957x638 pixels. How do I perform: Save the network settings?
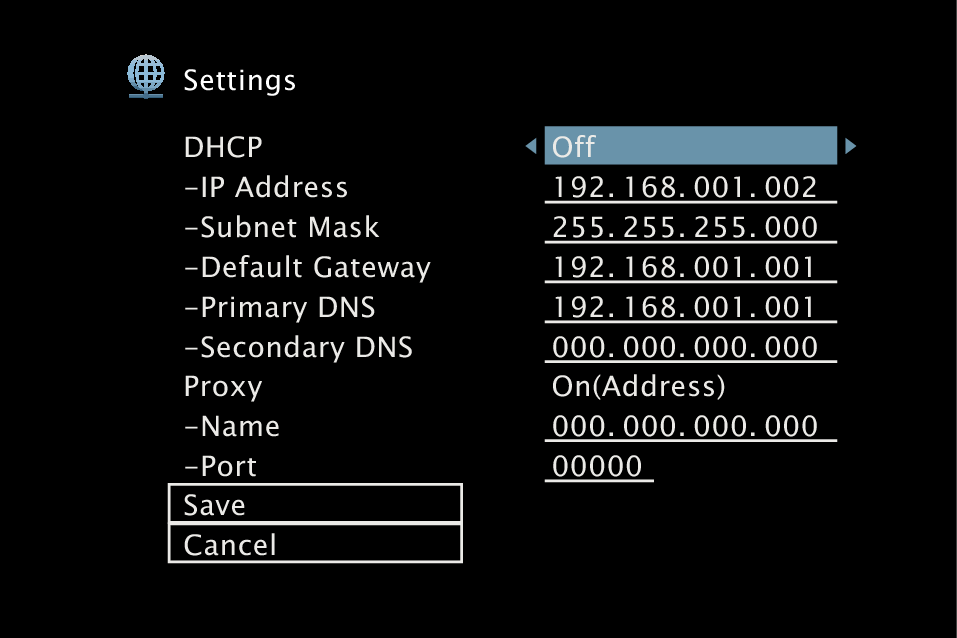click(x=314, y=503)
